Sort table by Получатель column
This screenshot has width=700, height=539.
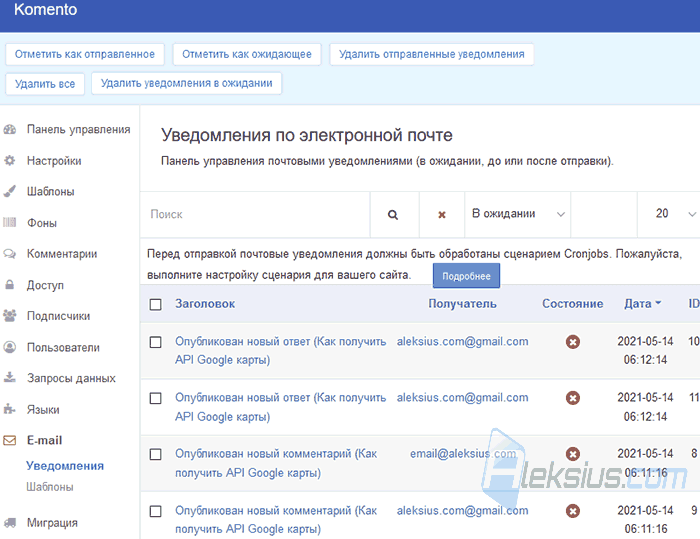(462, 304)
